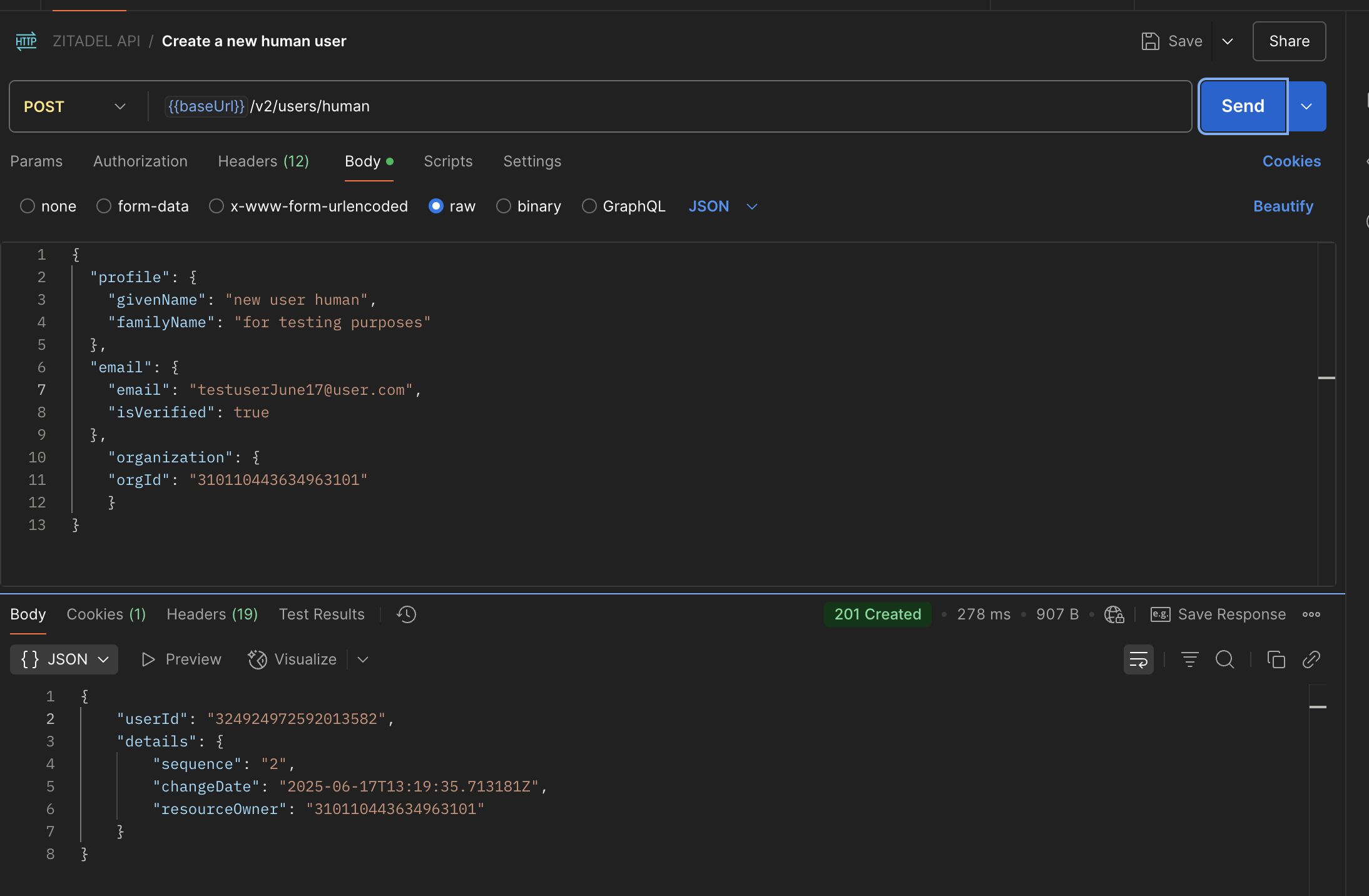
Task: Open the raw JSON language dropdown
Action: 723,206
